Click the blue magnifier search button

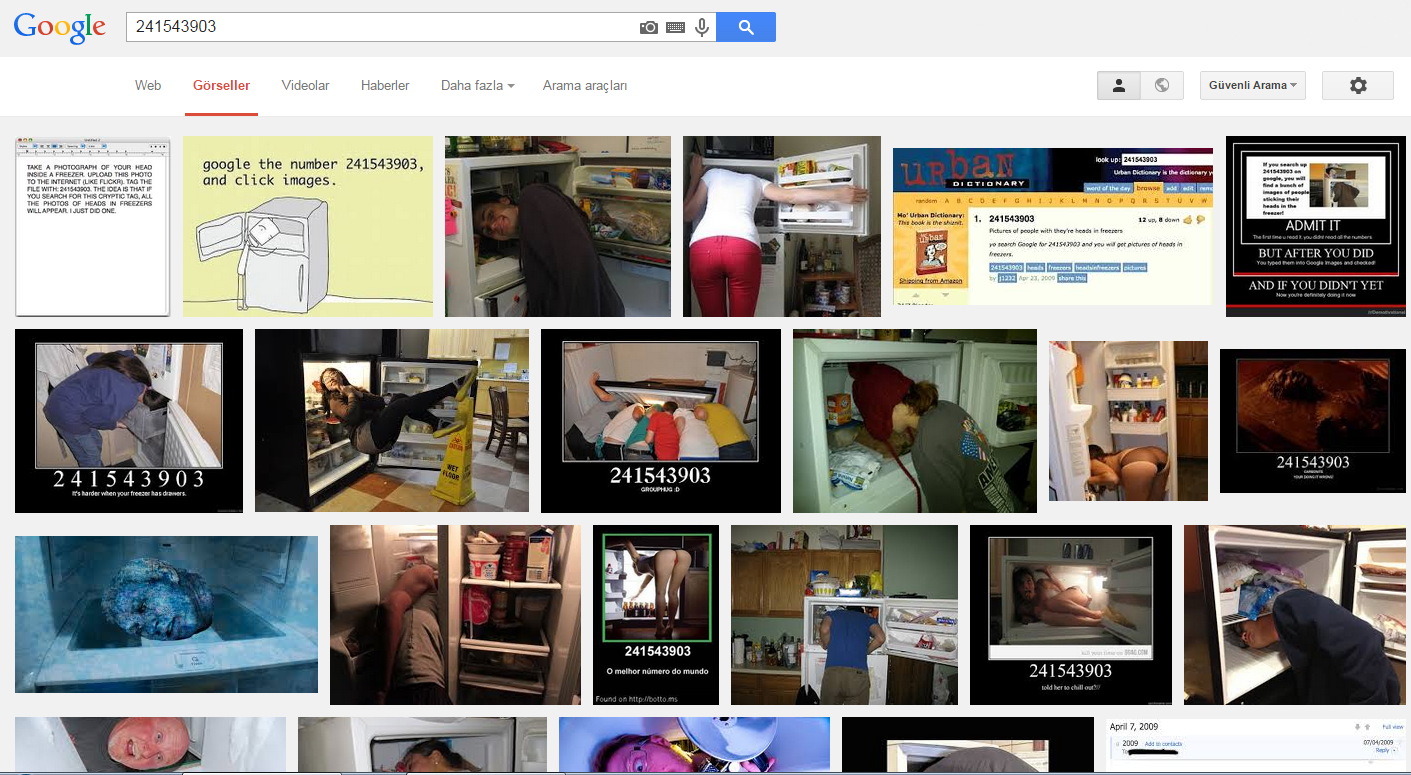tap(745, 28)
